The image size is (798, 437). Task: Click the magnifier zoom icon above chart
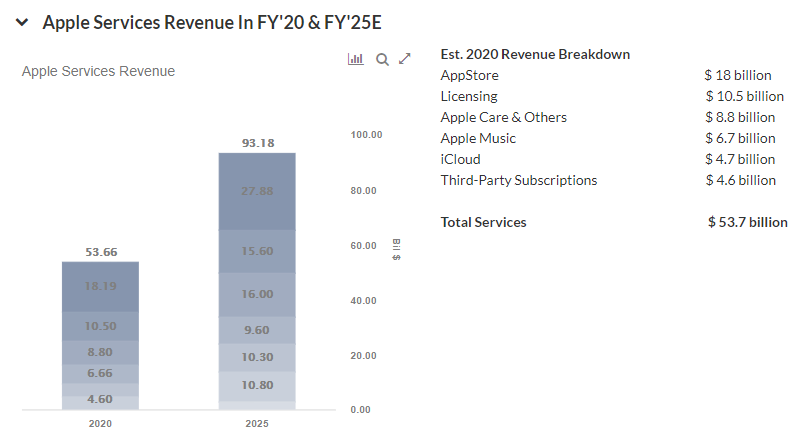382,59
